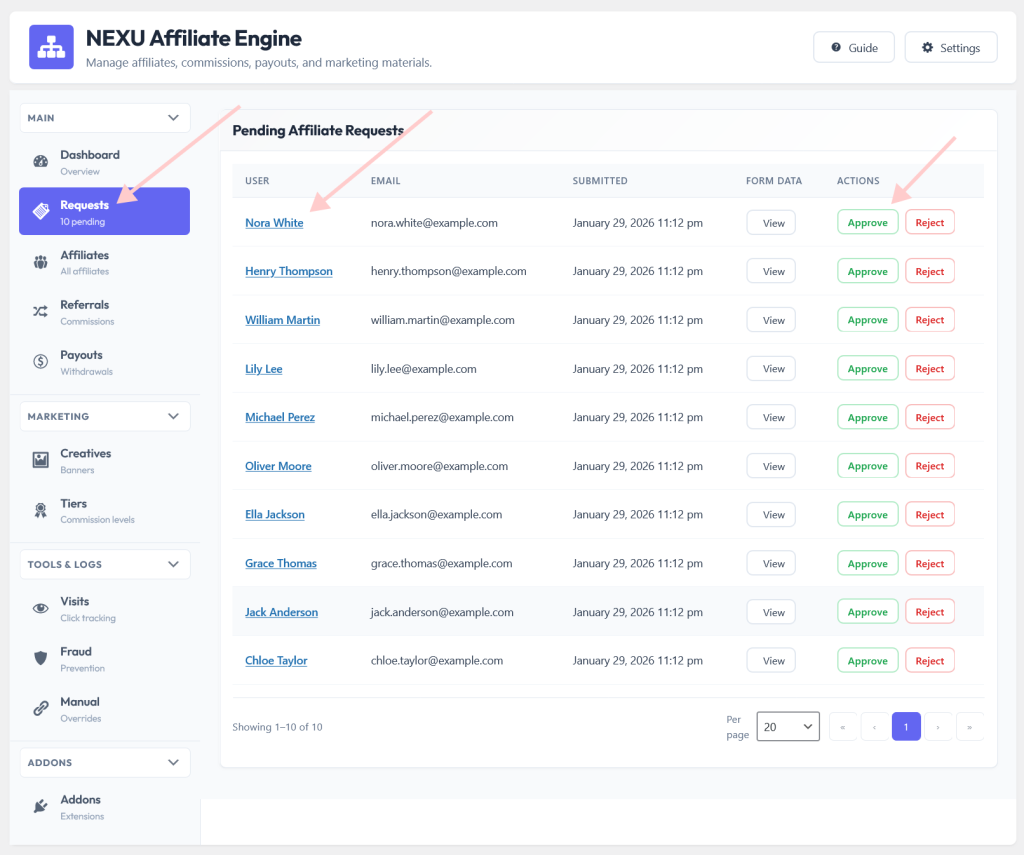Open Fraud shield icon
The height and width of the screenshot is (855, 1024).
click(40, 658)
